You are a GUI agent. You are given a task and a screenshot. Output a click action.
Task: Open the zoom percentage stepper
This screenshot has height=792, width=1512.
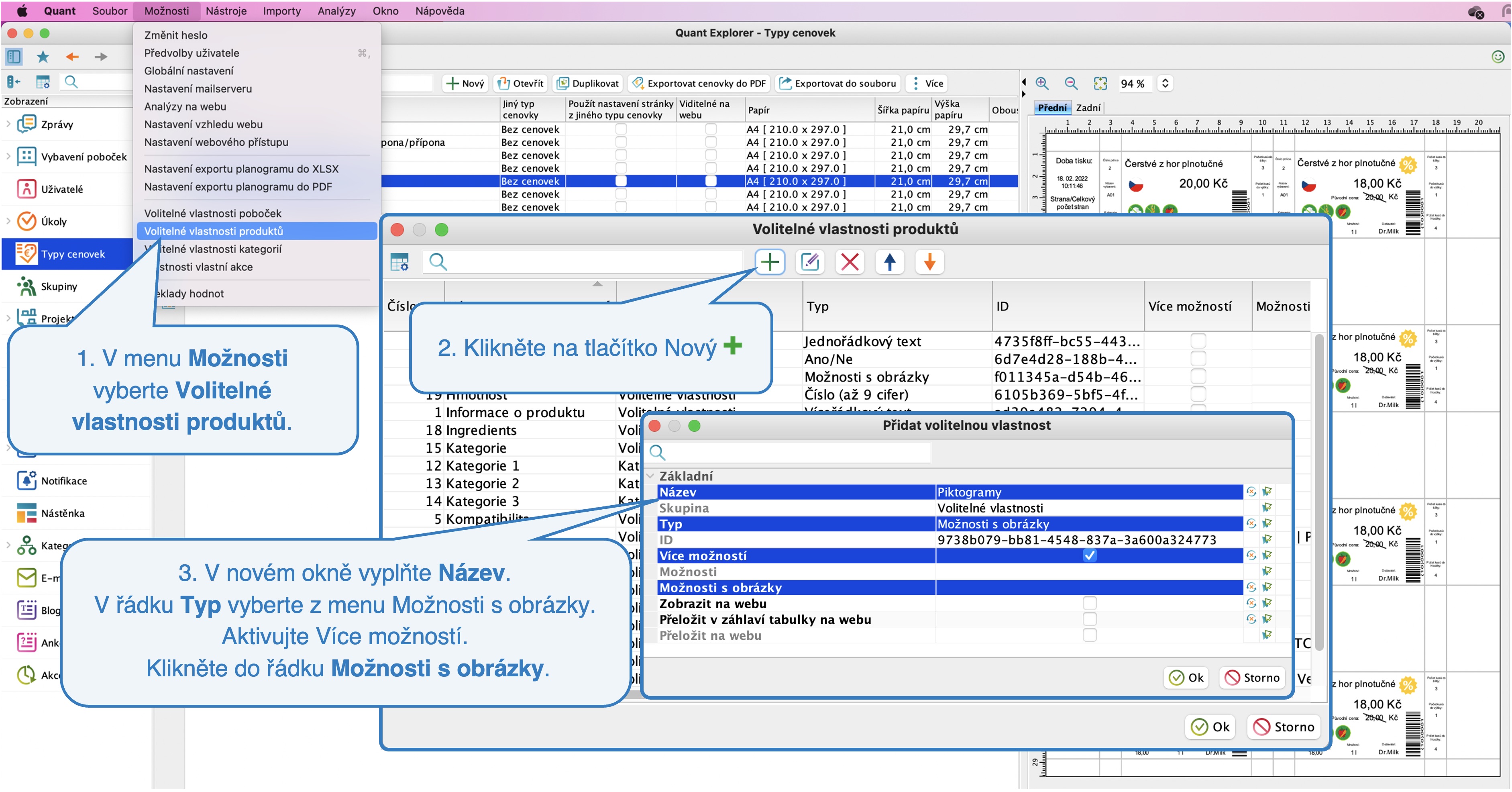click(x=1165, y=84)
